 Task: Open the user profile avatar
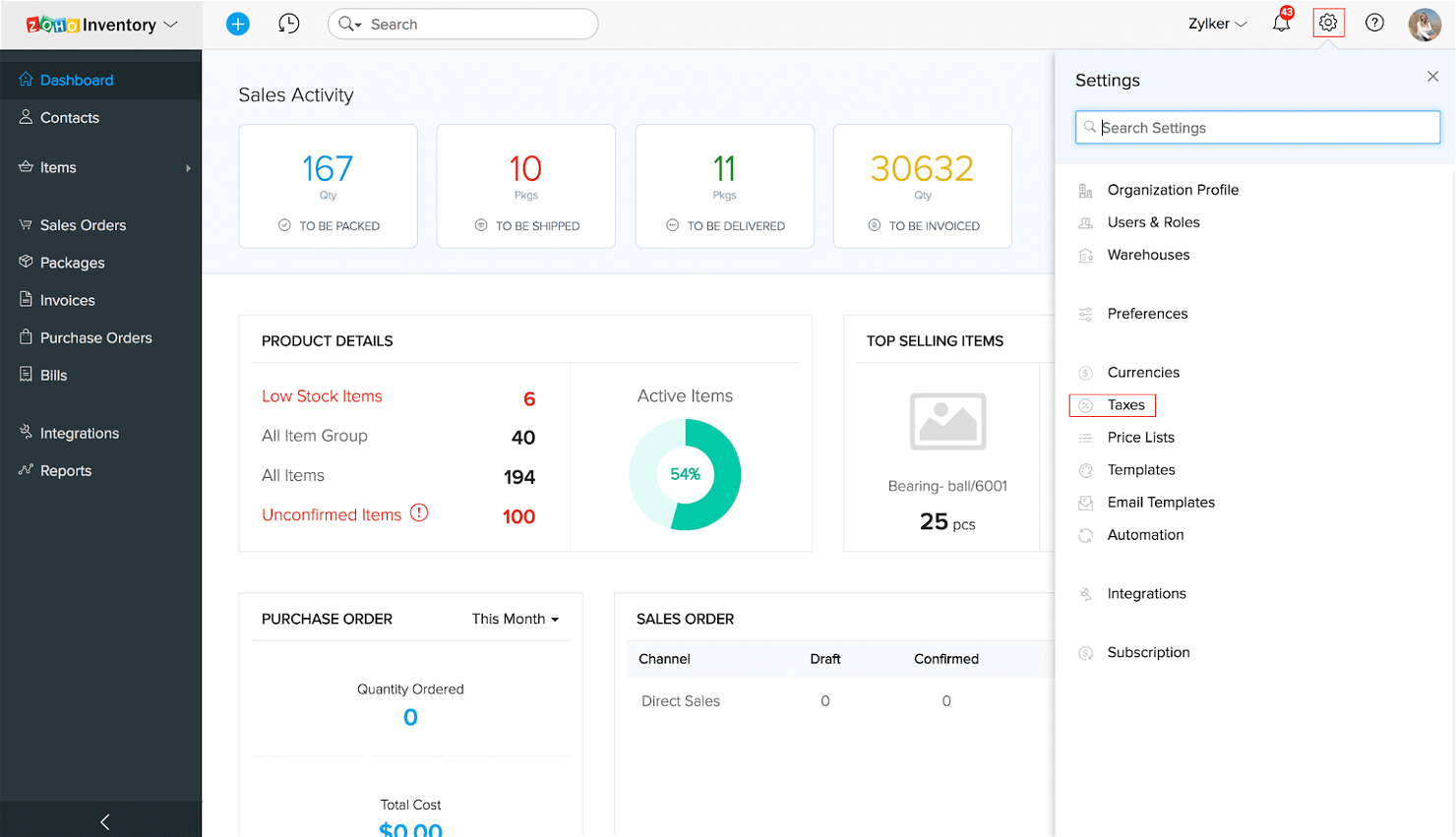coord(1425,24)
